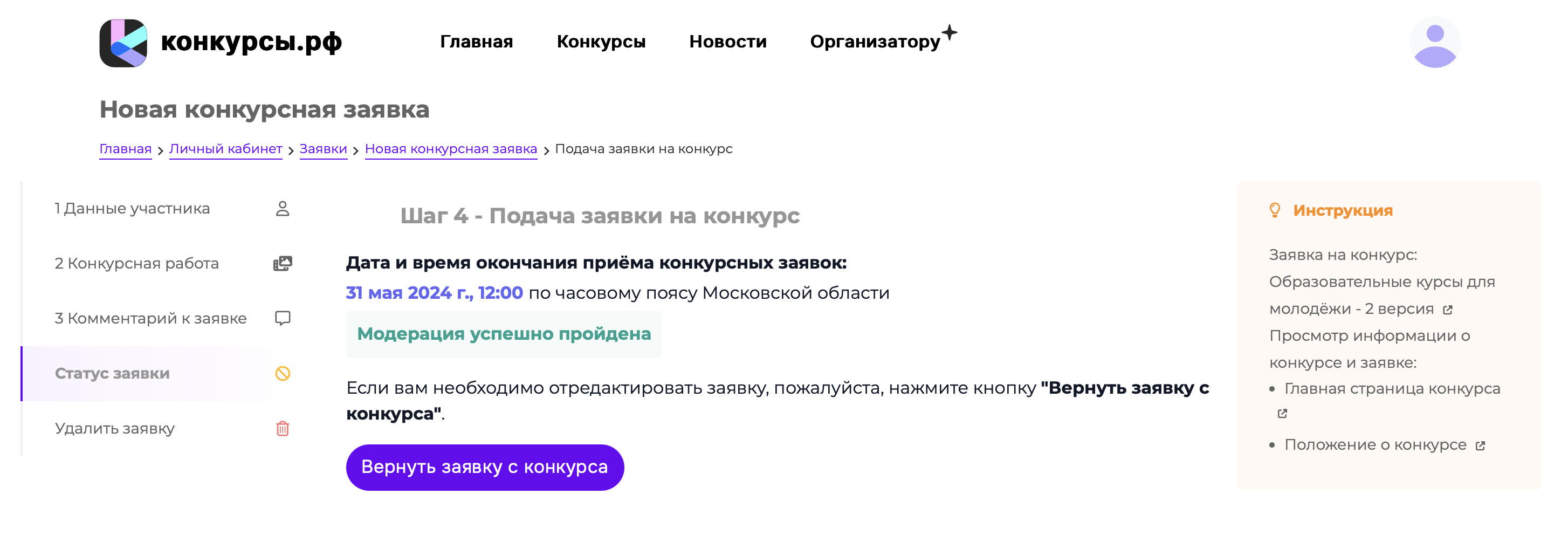The image size is (1568, 535).
Task: Open Главная страница конкурса link
Action: click(1392, 388)
